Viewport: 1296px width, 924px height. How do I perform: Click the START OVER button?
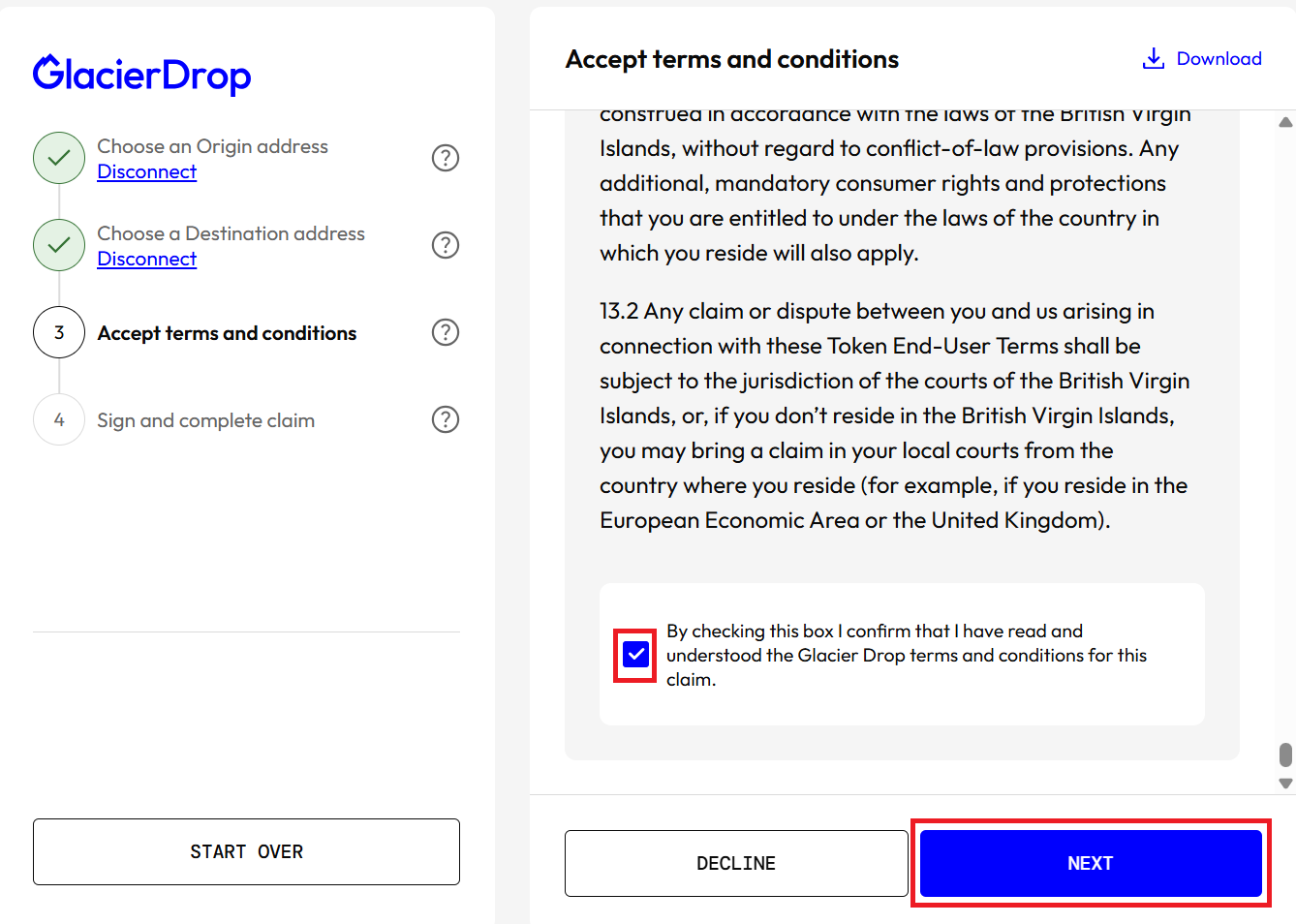(x=246, y=851)
